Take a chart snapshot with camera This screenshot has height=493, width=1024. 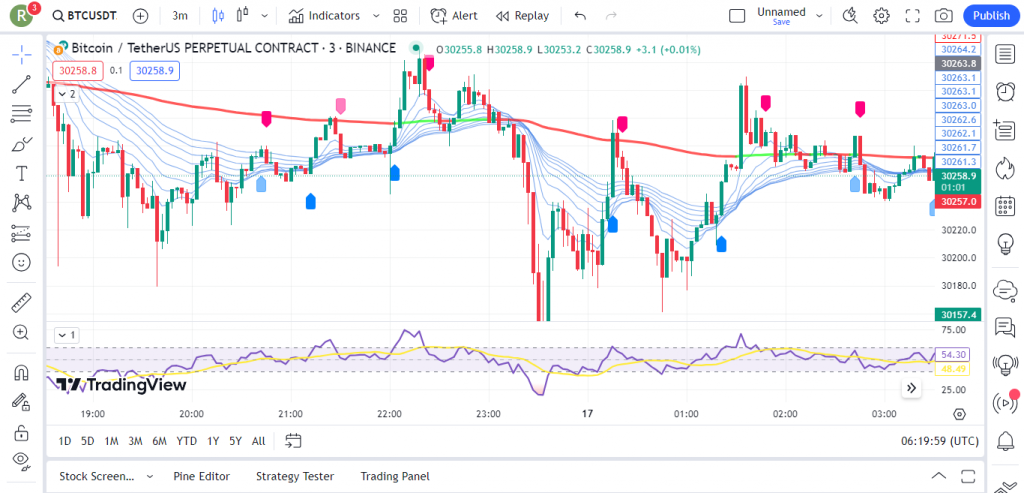point(943,16)
